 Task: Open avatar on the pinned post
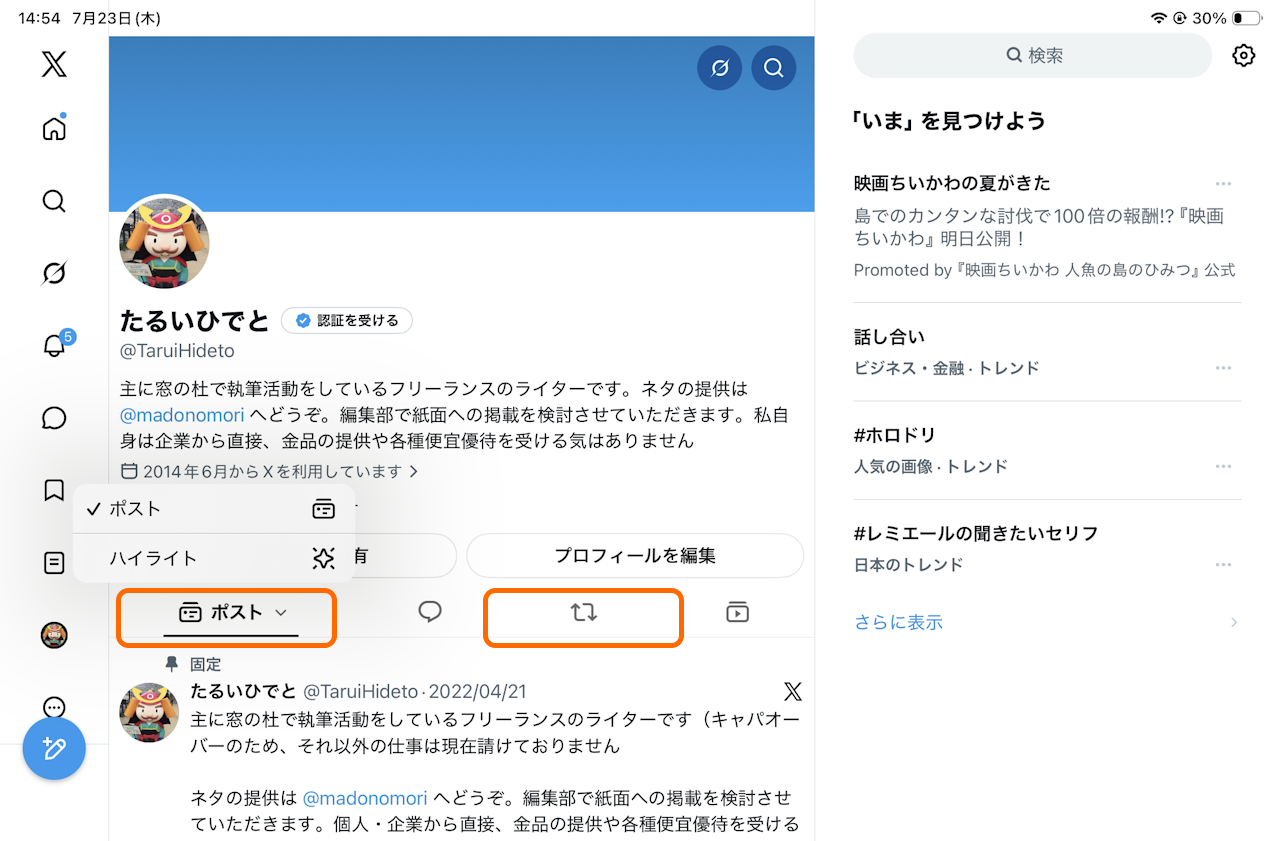point(149,713)
